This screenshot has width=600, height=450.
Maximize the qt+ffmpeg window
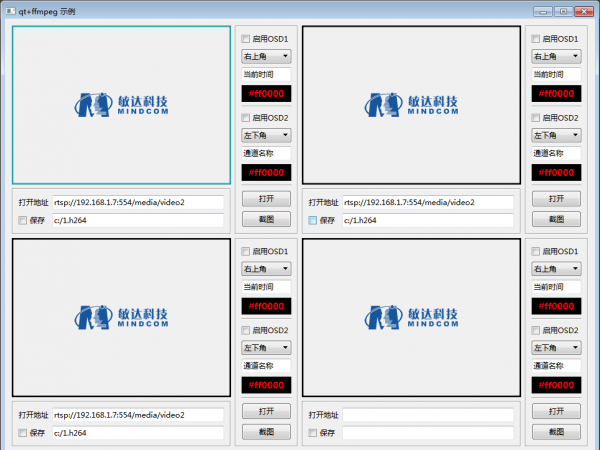click(x=564, y=11)
